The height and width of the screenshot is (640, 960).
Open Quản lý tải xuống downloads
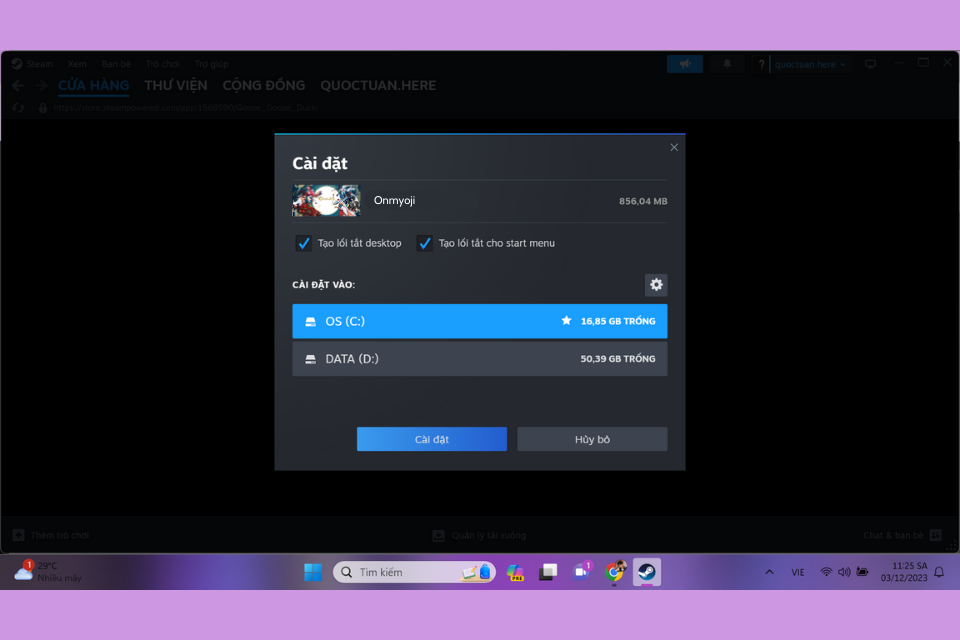point(479,535)
